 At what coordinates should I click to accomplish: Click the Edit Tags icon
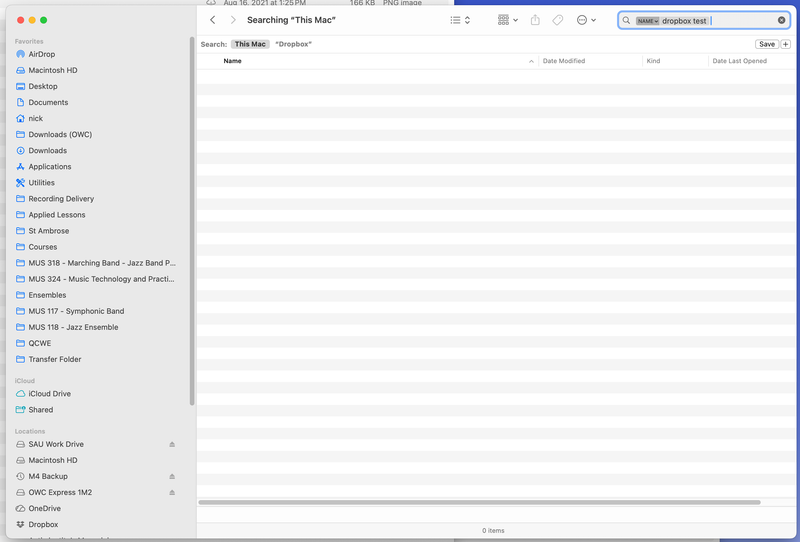tap(558, 20)
